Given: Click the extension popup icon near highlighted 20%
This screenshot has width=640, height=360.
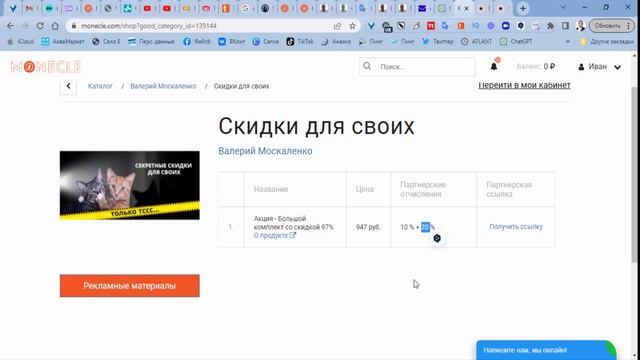Looking at the screenshot, I should [x=437, y=238].
